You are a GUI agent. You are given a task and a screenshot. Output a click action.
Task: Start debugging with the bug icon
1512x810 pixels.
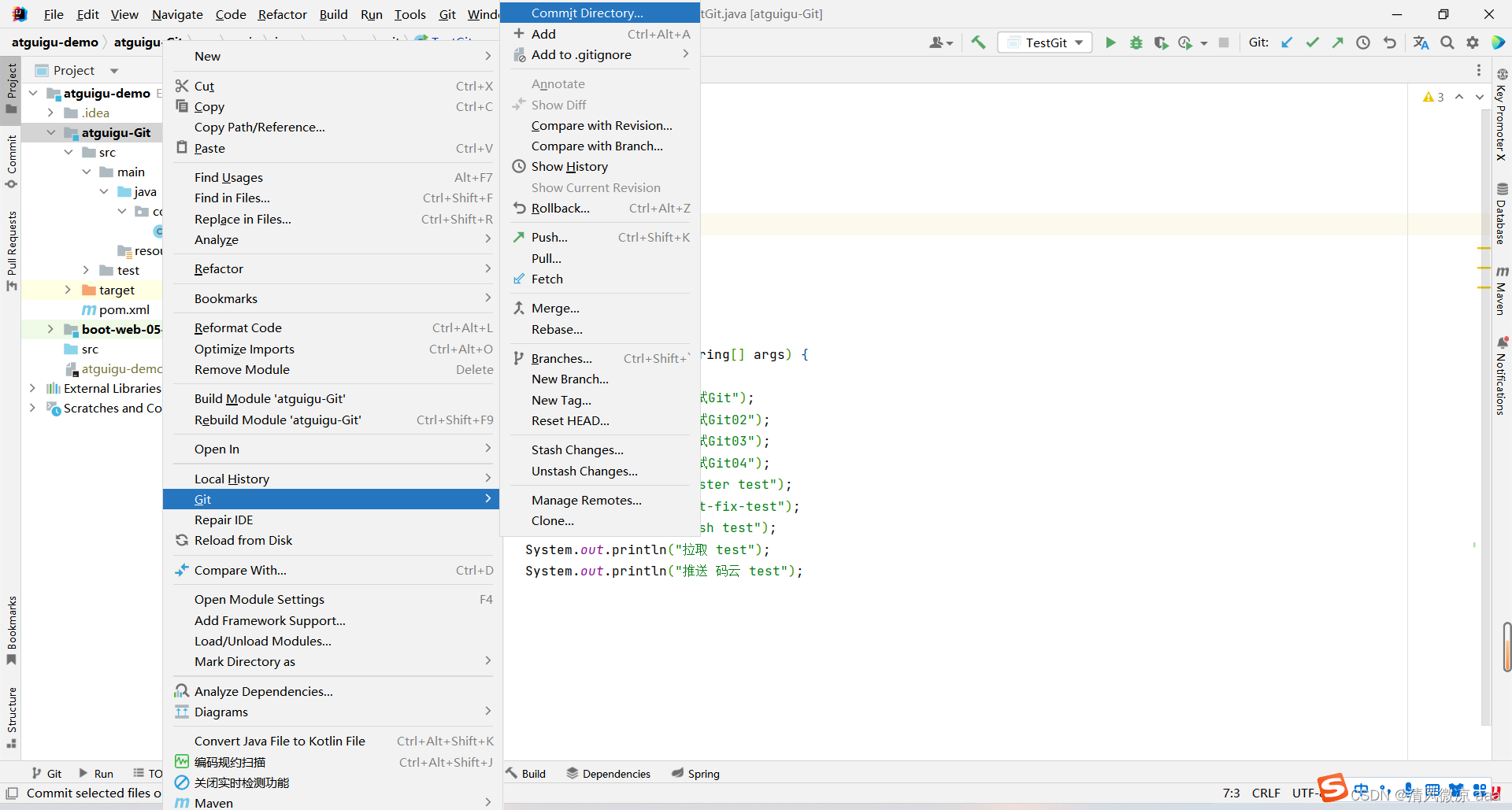pyautogui.click(x=1136, y=43)
